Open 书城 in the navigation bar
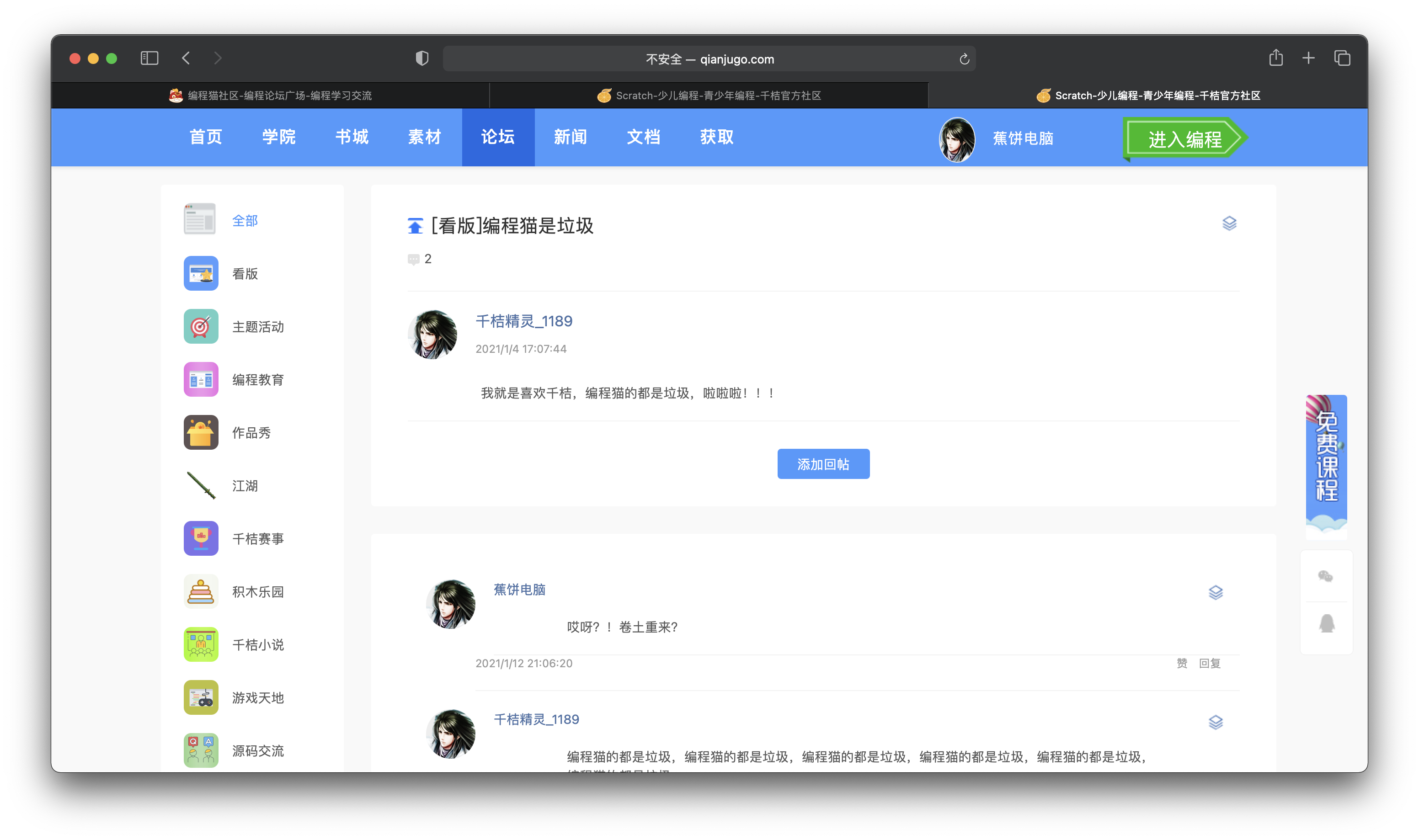 click(x=352, y=137)
